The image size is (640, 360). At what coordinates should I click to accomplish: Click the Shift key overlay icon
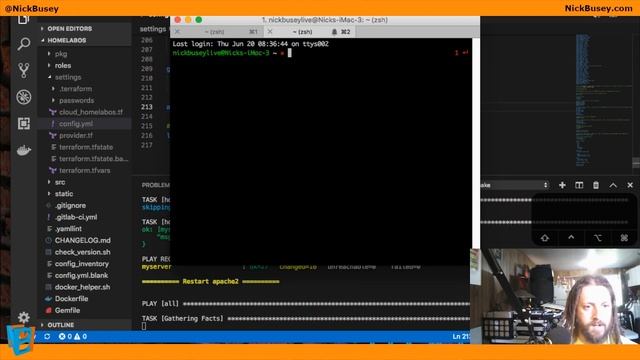tap(544, 238)
